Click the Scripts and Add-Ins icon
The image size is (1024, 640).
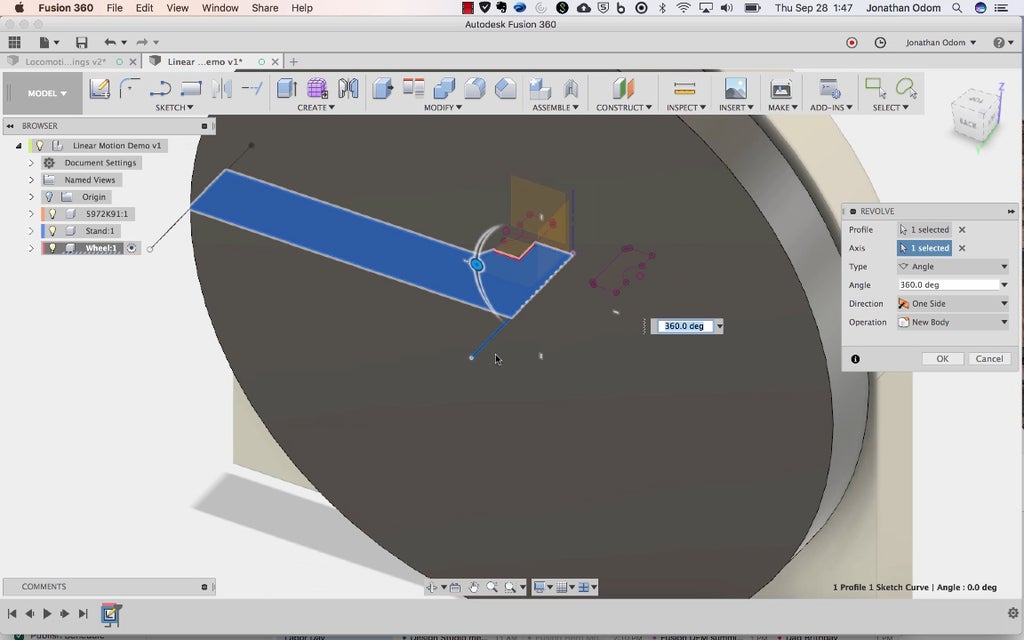coord(829,89)
